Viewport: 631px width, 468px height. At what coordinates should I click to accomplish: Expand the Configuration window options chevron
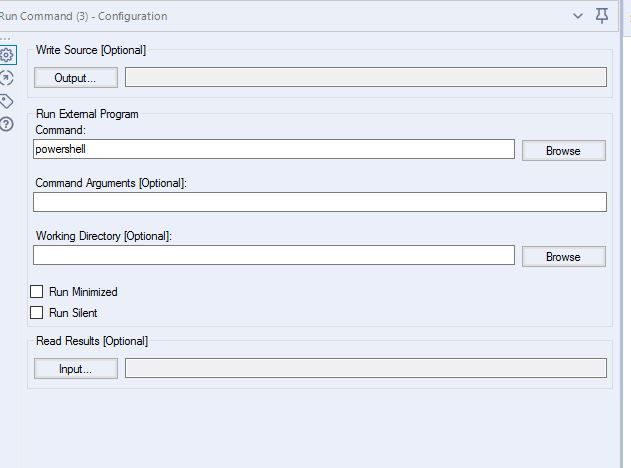point(577,16)
